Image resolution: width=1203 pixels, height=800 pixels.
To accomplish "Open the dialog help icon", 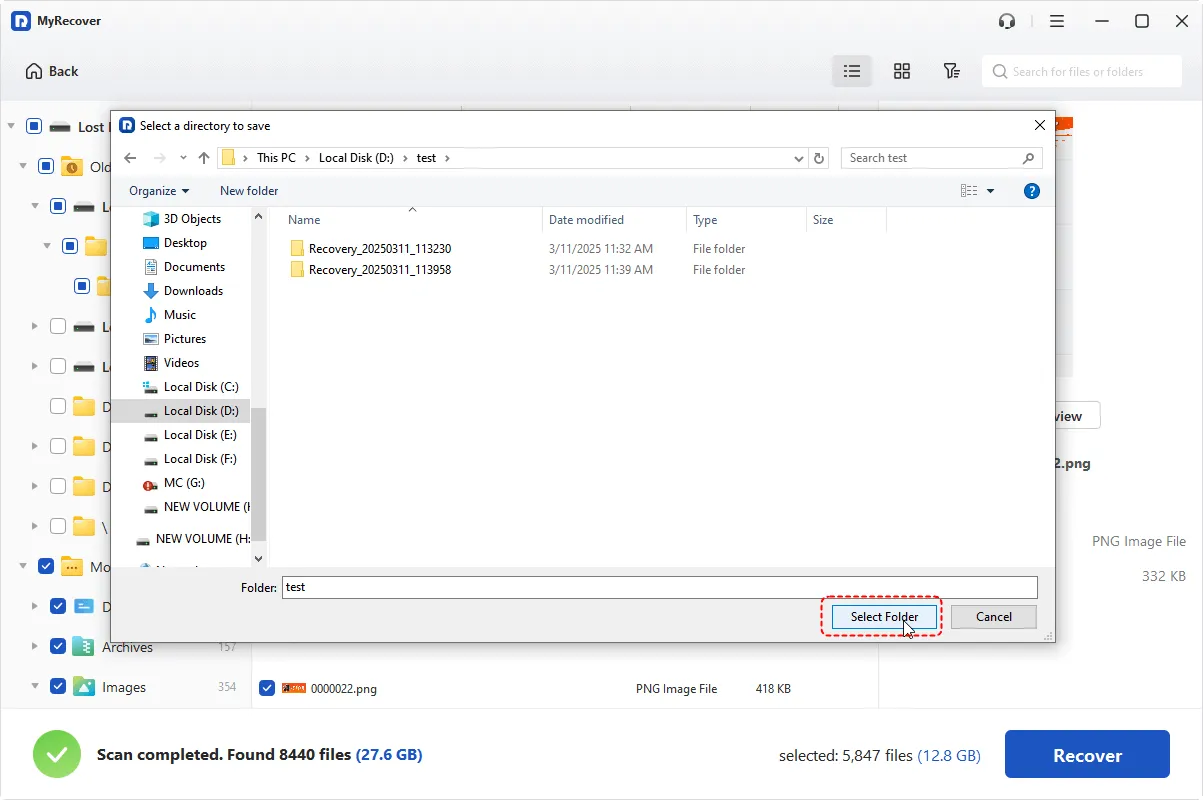I will point(1032,191).
